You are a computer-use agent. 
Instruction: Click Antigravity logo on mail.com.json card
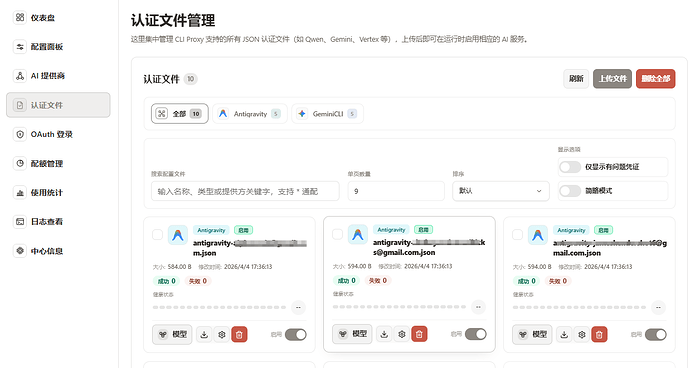click(538, 236)
